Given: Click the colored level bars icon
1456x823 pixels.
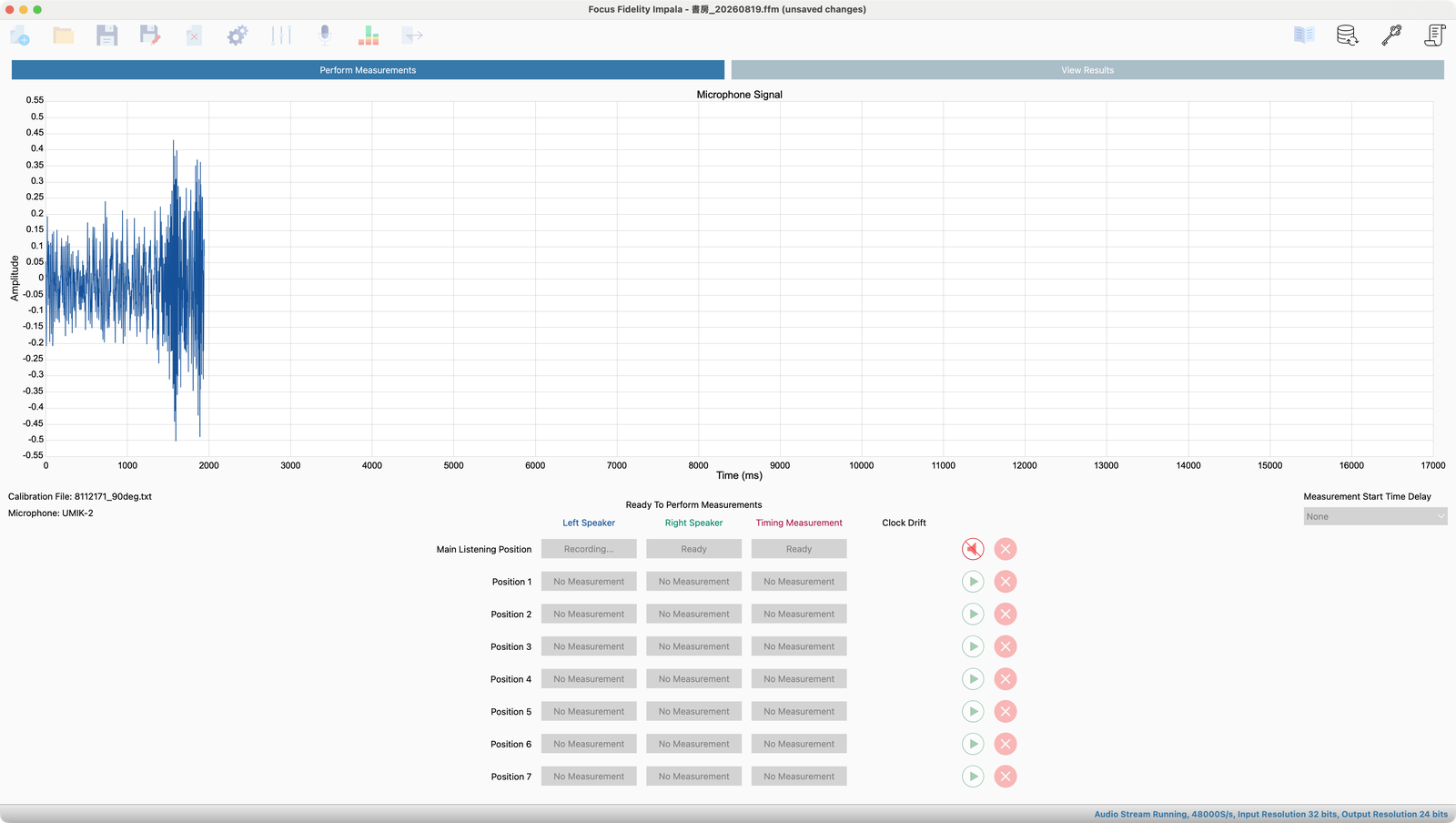Looking at the screenshot, I should click(x=369, y=36).
